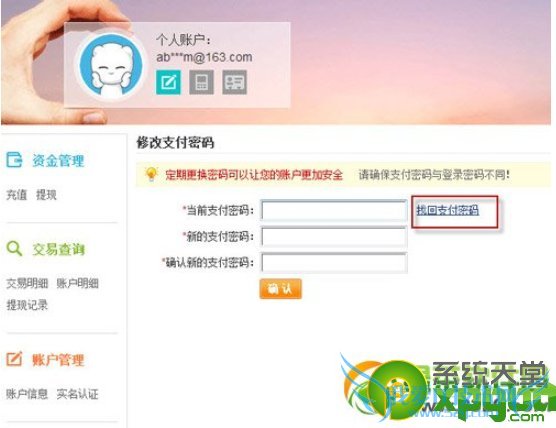Open 提现记录 withdrawal records
556x428 pixels.
(27, 305)
